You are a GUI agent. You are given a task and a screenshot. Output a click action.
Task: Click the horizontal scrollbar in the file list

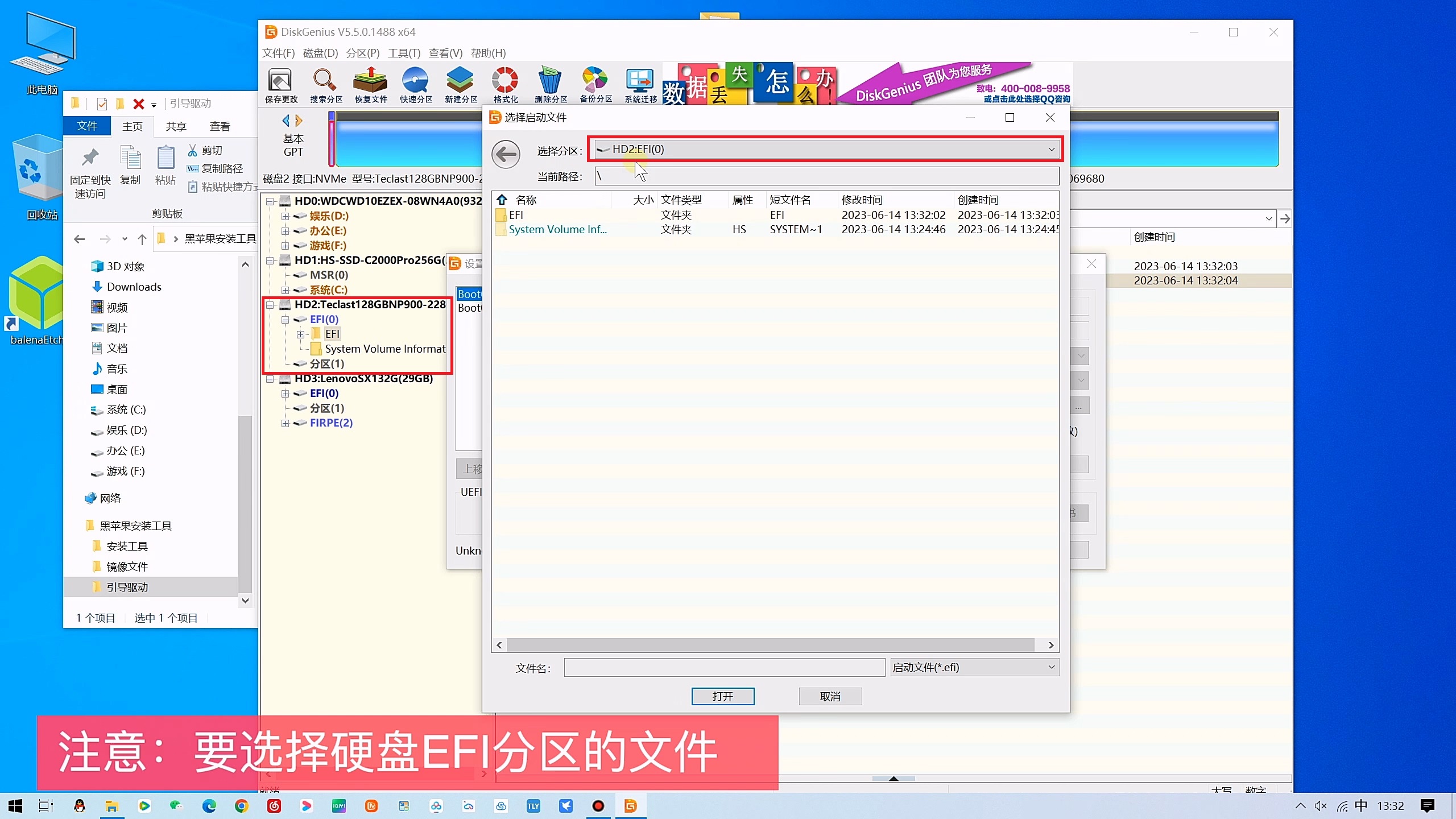pos(770,645)
